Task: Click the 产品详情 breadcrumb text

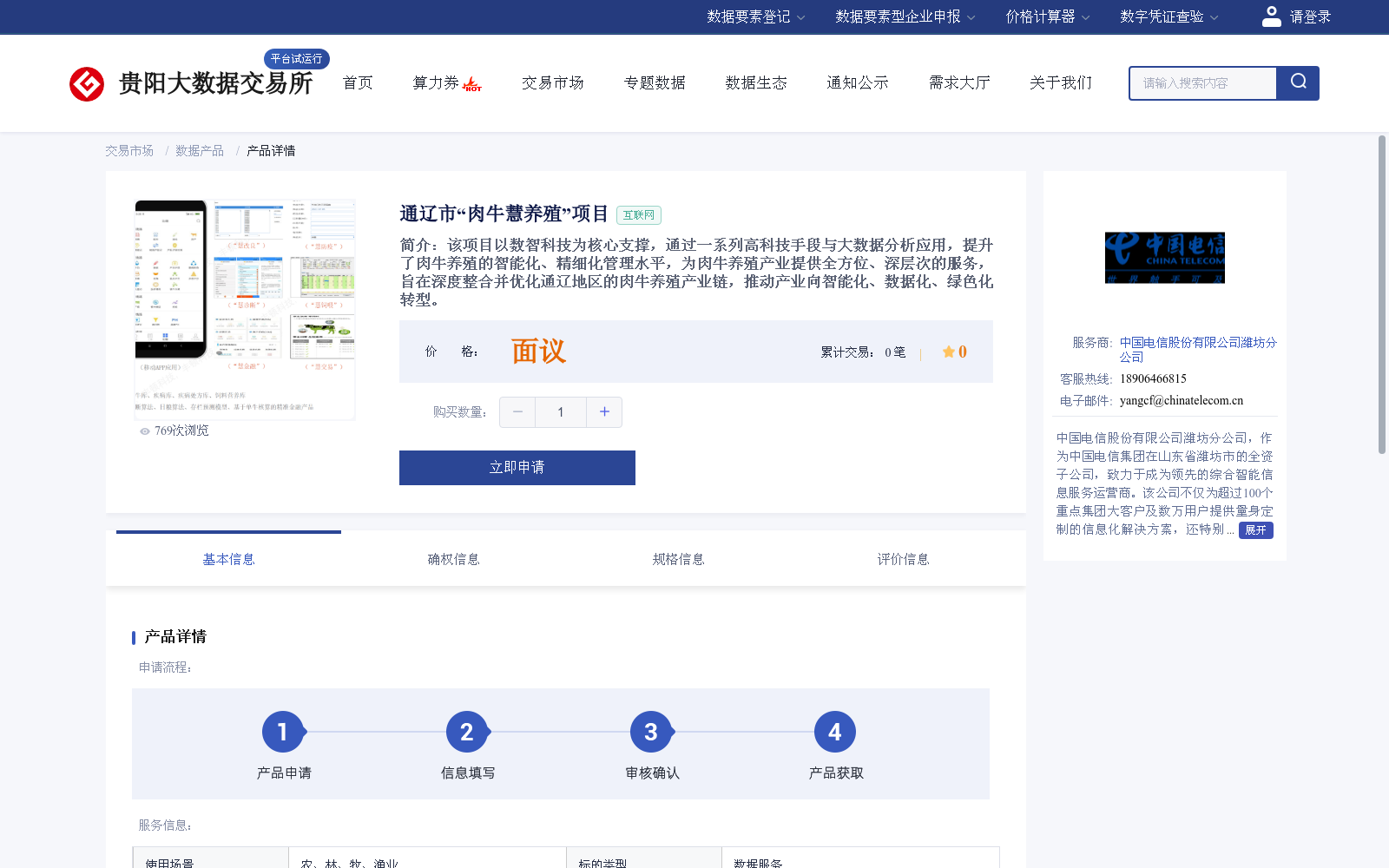Action: (x=271, y=151)
